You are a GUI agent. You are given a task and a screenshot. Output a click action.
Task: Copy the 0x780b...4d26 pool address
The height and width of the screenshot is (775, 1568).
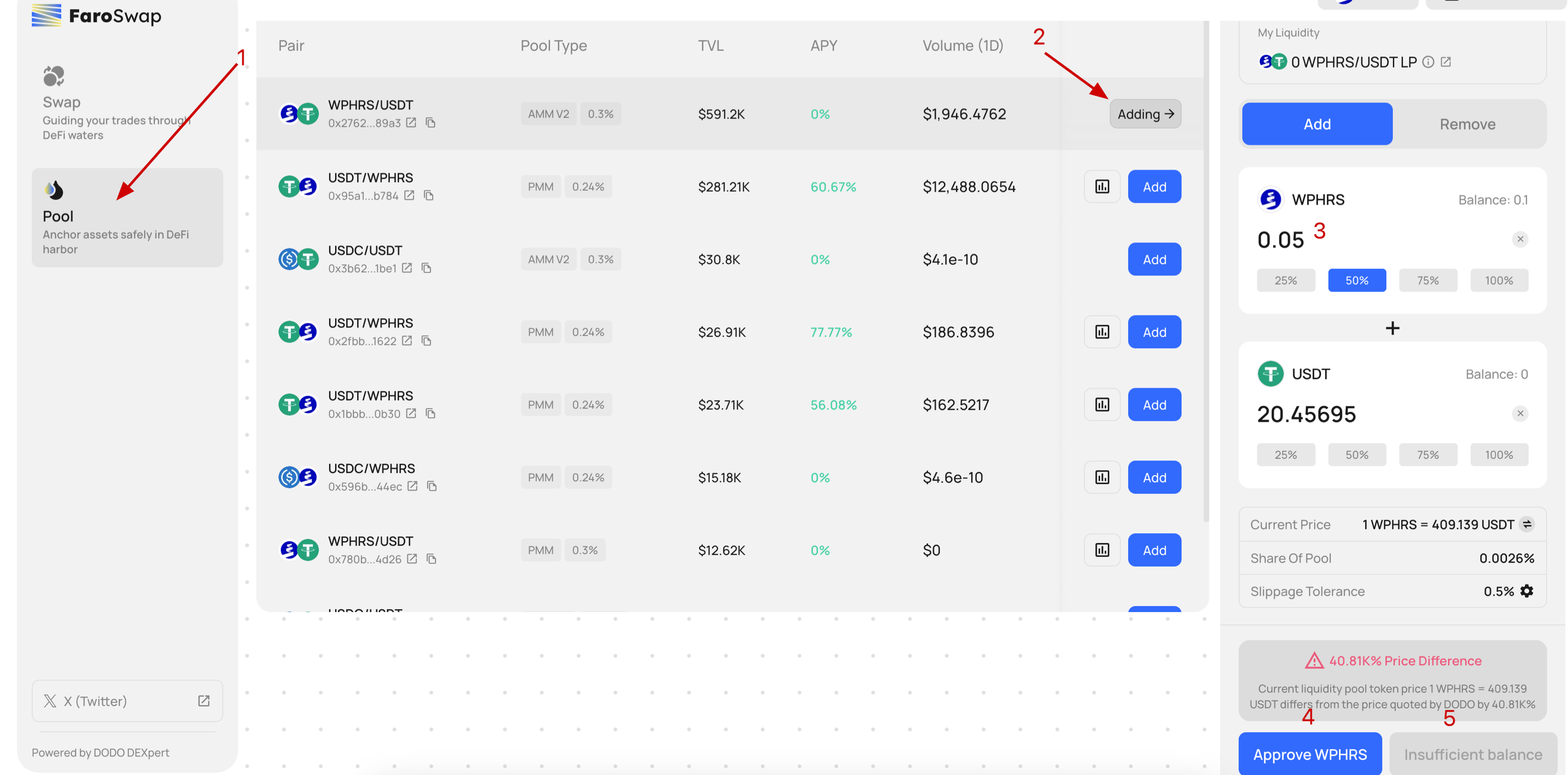click(x=431, y=559)
